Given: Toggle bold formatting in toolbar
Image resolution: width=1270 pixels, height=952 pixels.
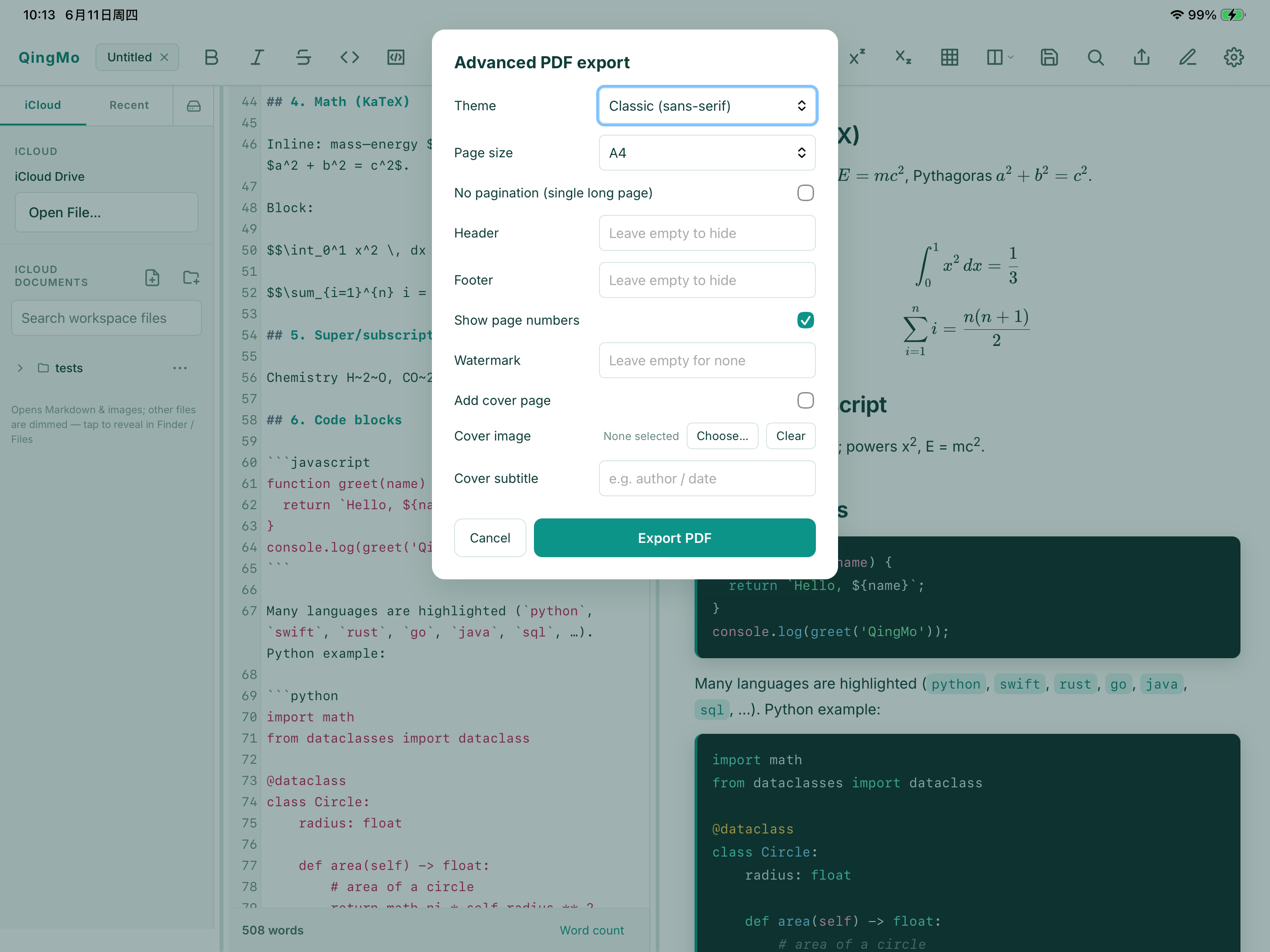Looking at the screenshot, I should [x=211, y=57].
